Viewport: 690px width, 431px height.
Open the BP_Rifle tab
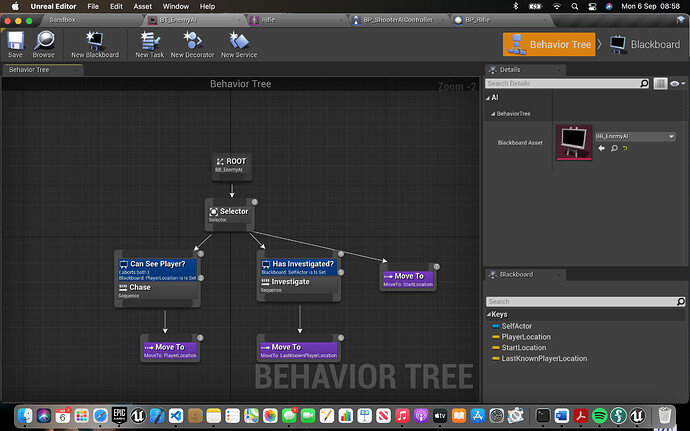point(477,20)
